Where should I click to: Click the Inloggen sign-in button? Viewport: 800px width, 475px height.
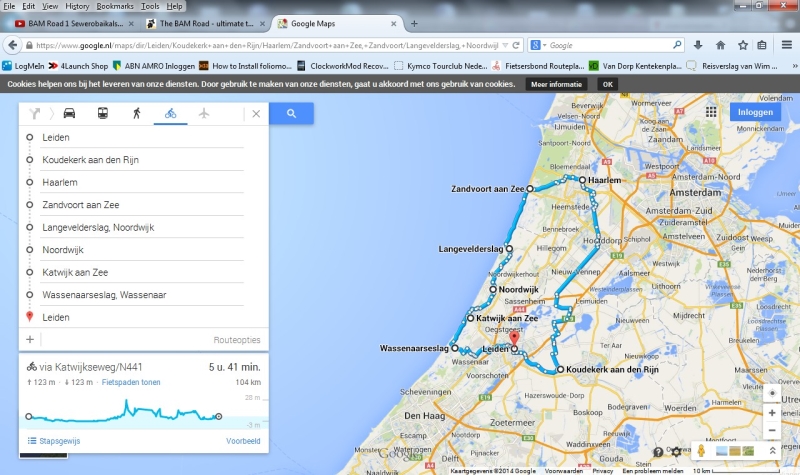point(755,112)
